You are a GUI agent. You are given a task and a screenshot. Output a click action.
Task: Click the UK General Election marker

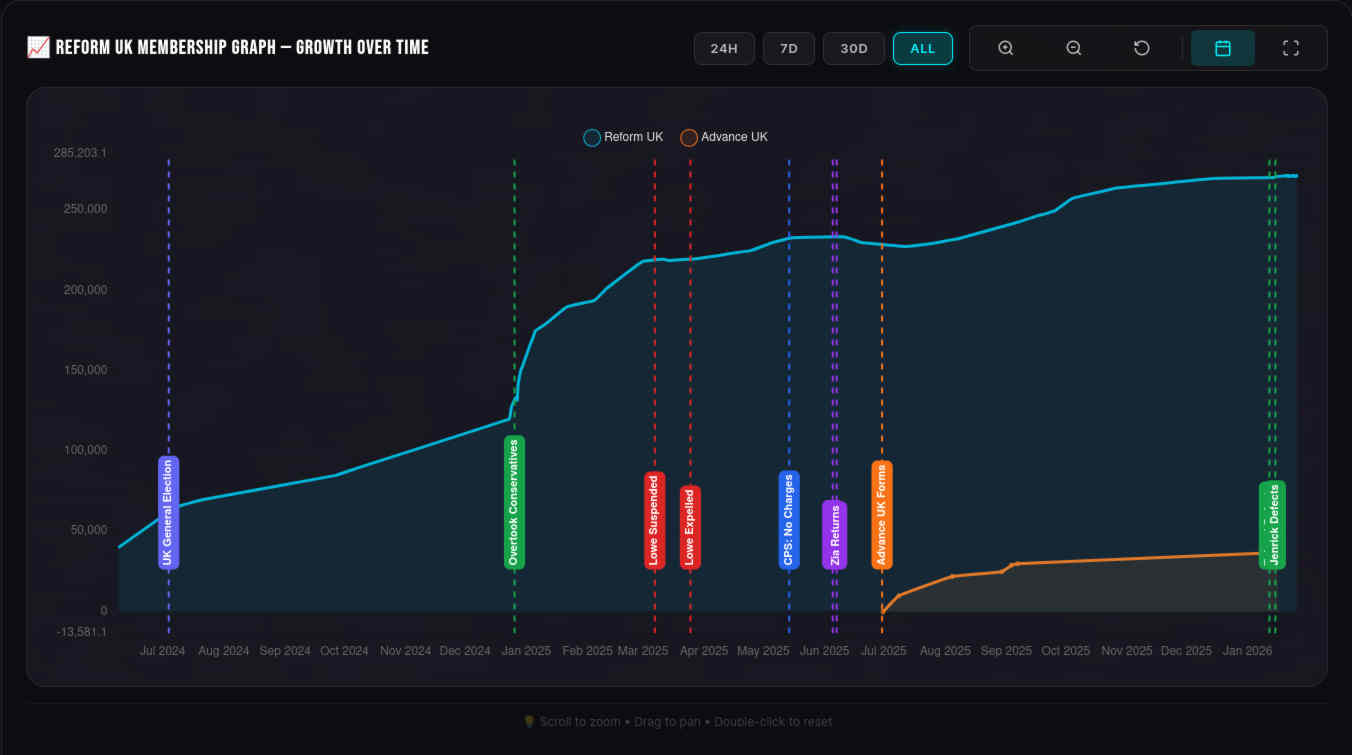(168, 513)
